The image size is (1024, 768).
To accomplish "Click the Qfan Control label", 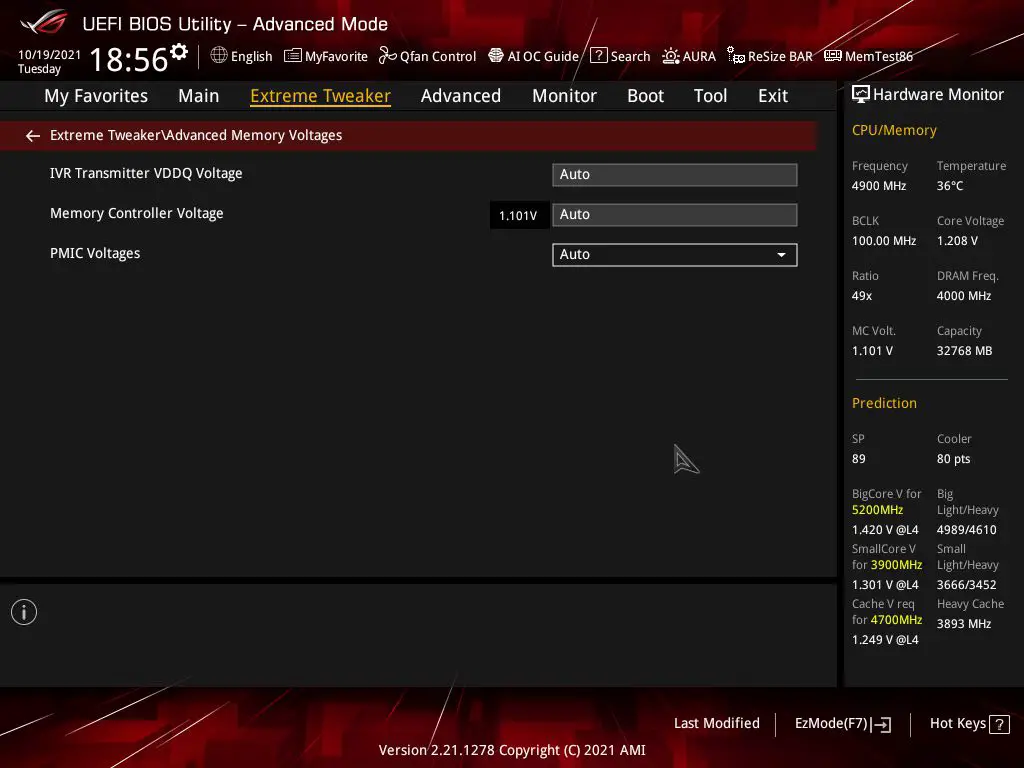I will pos(438,56).
